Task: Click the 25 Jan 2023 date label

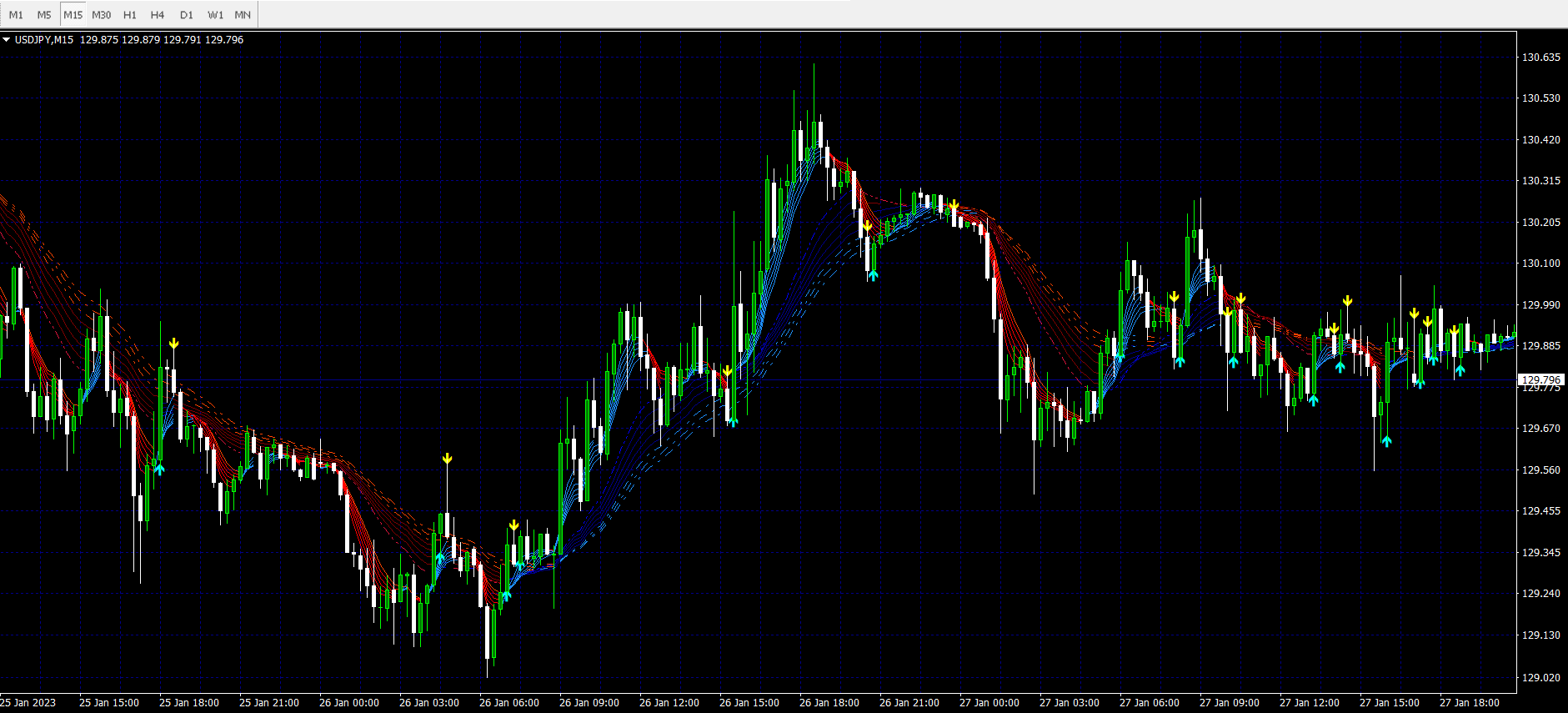Action: pos(28,703)
